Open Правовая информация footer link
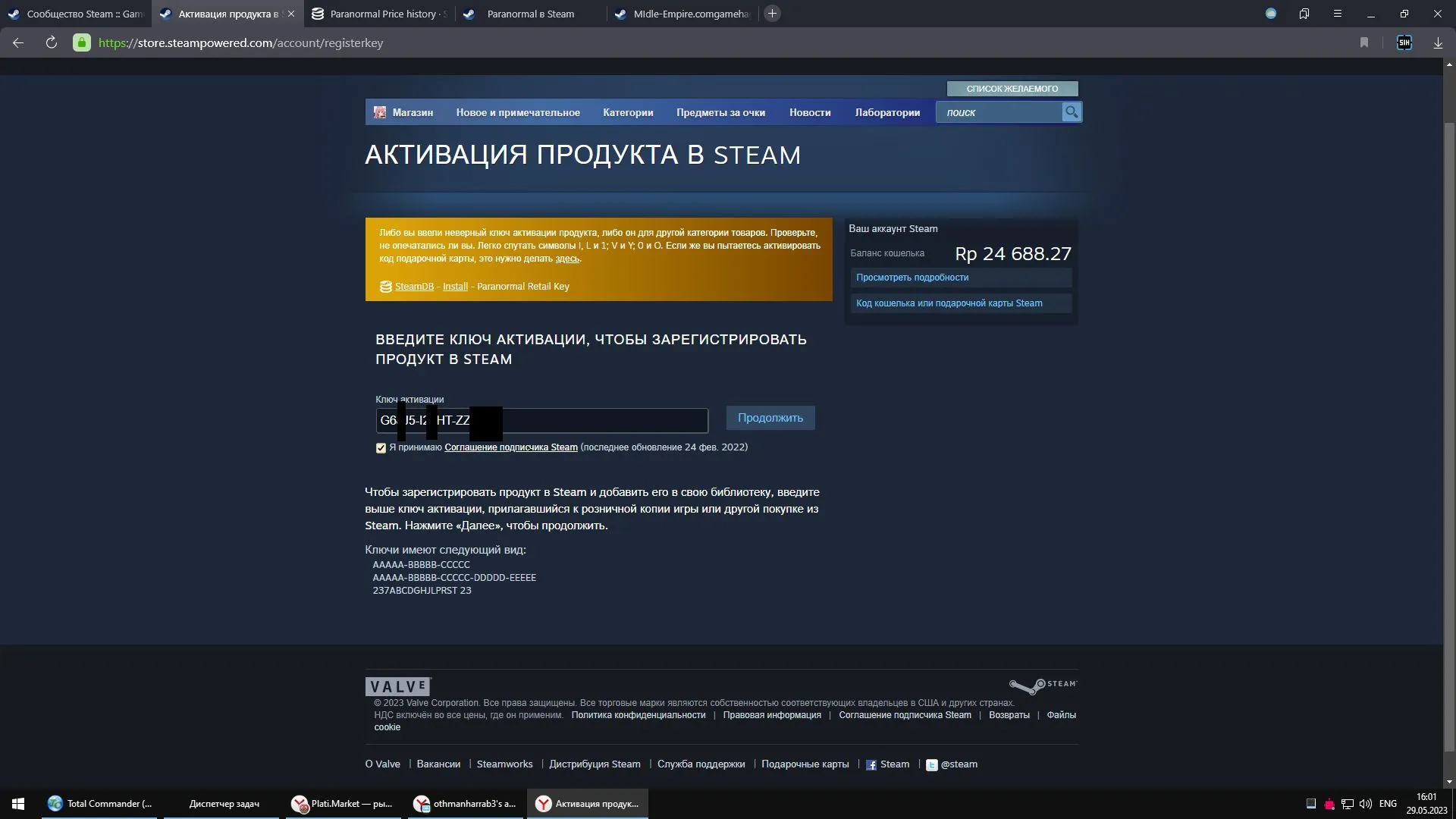The height and width of the screenshot is (819, 1456). point(772,715)
